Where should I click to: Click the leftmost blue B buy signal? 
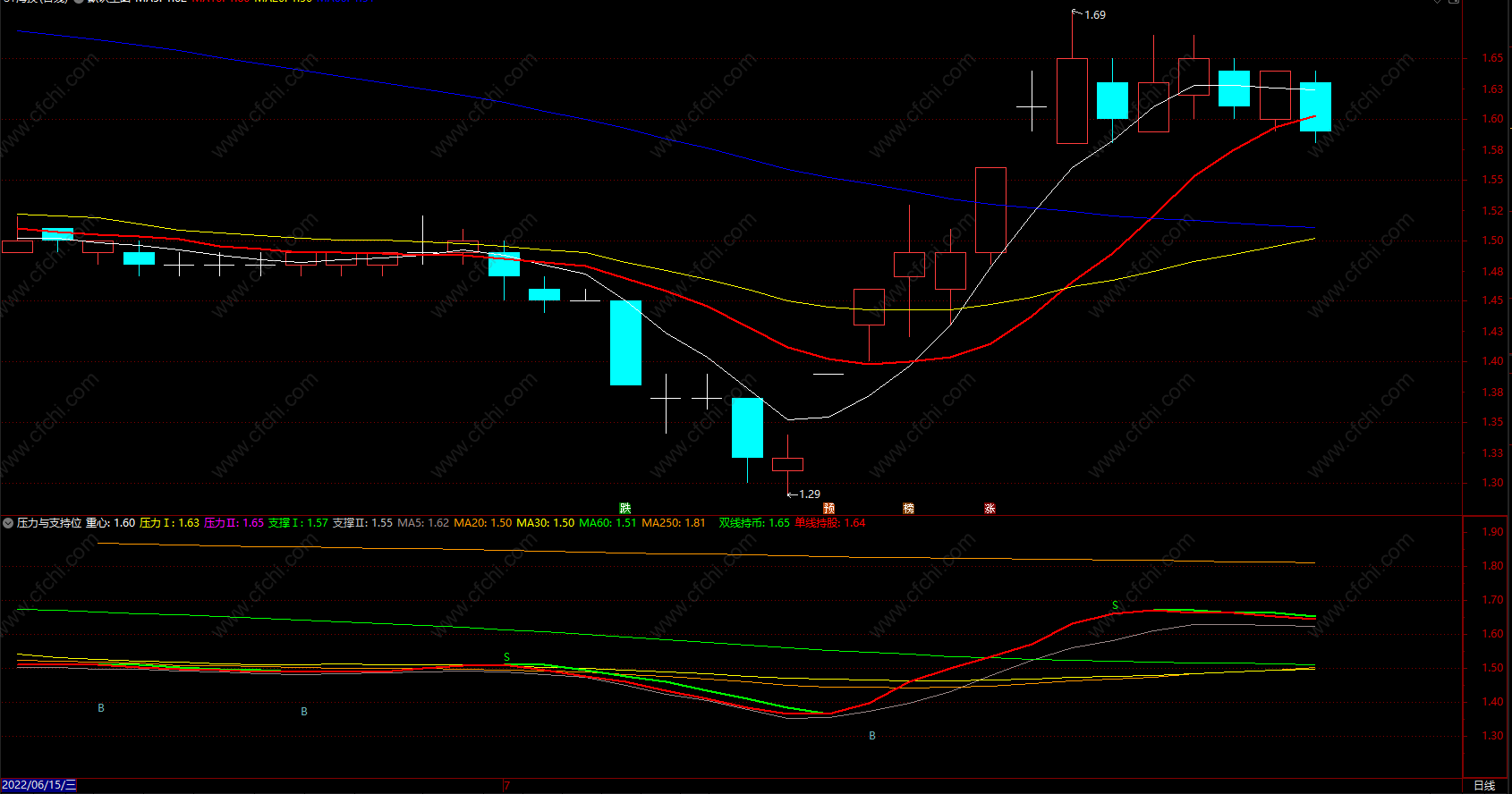click(101, 708)
